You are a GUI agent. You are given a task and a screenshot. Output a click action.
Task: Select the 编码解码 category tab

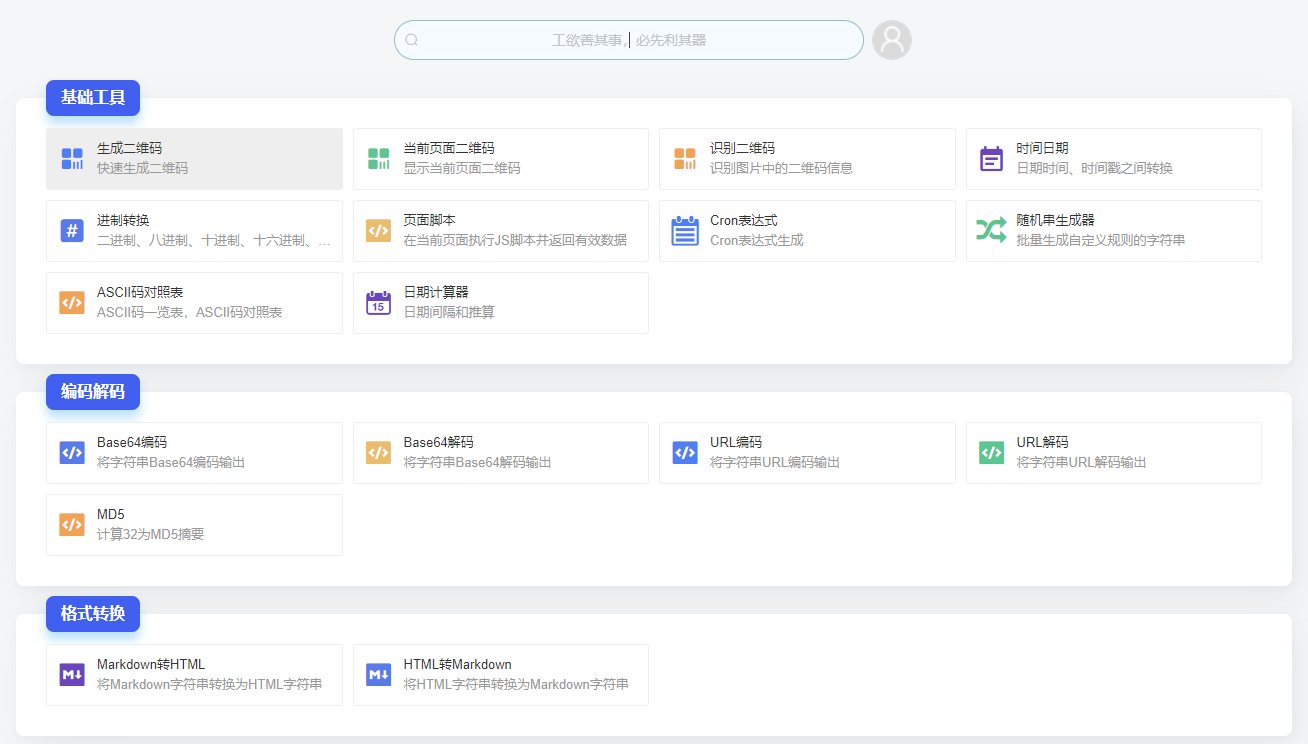point(93,392)
